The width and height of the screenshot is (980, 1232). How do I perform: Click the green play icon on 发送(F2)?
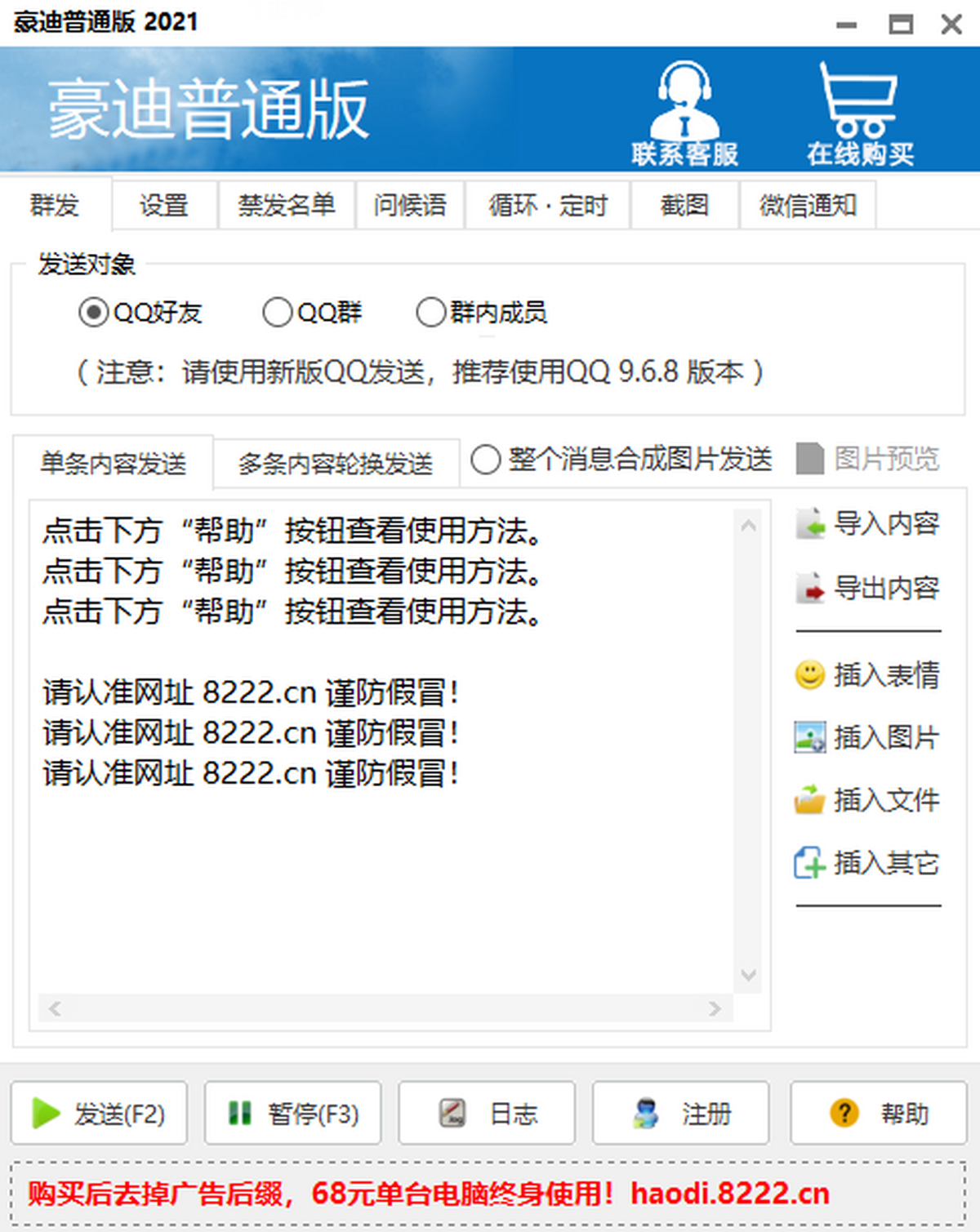[x=46, y=1113]
